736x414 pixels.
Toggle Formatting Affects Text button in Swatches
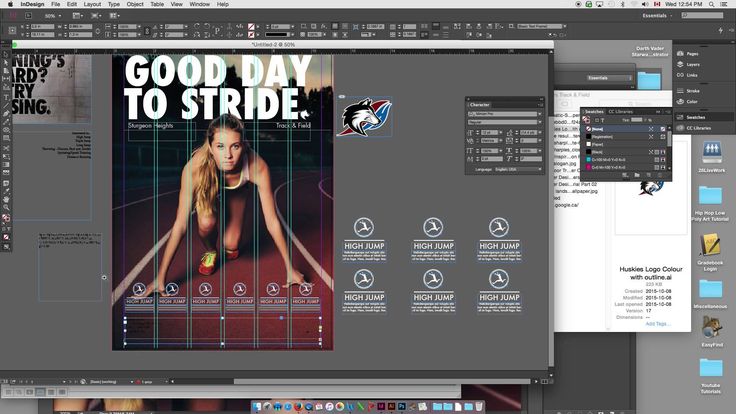tap(603, 120)
